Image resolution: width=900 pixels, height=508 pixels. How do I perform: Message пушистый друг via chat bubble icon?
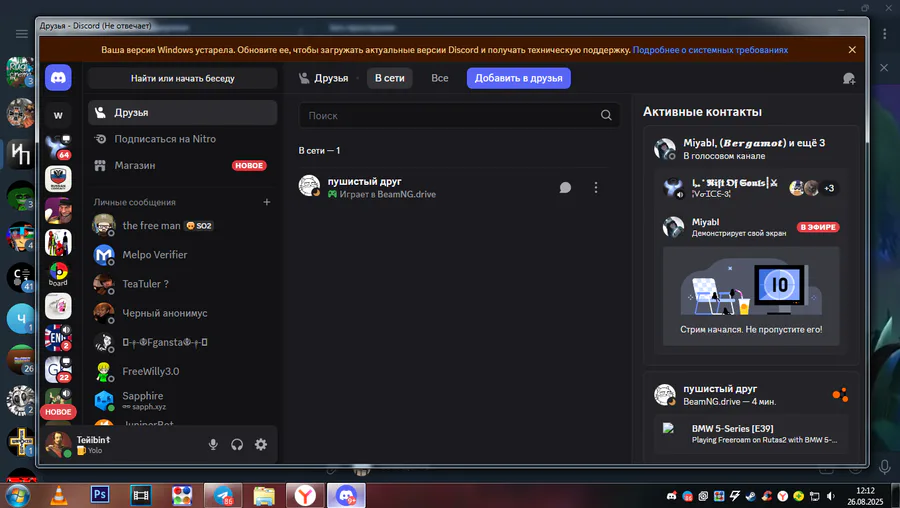point(565,188)
